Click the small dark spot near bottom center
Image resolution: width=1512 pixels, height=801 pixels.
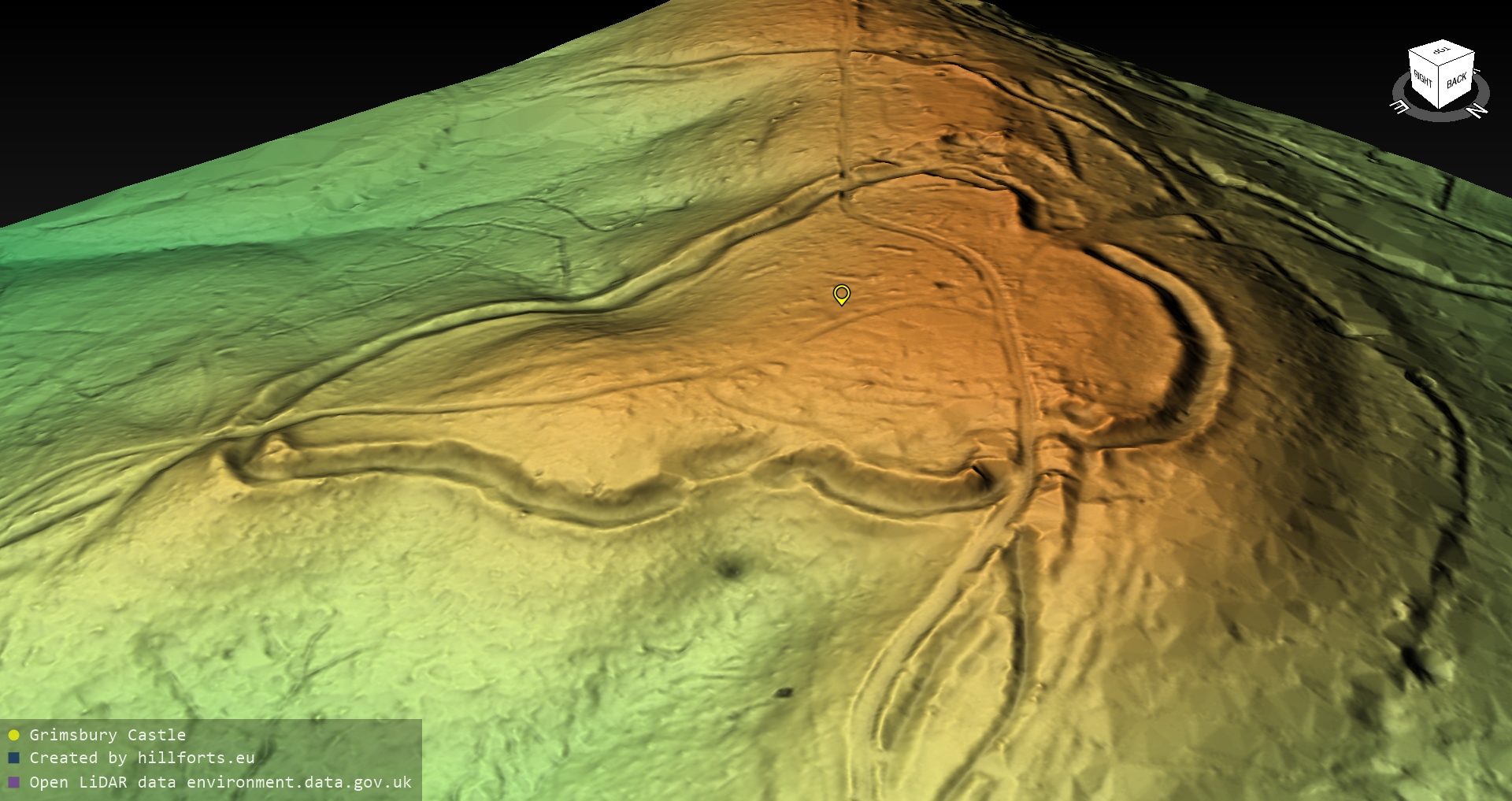(784, 693)
